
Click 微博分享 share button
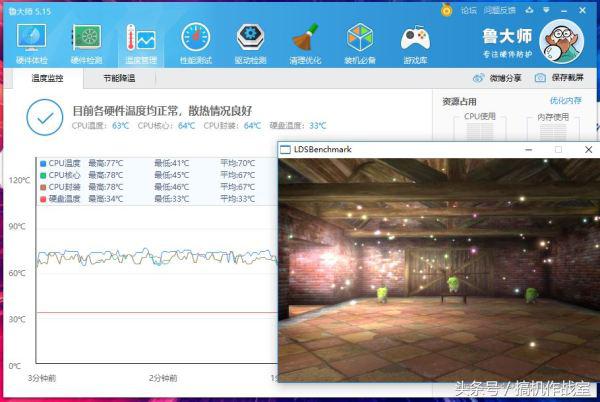[497, 78]
